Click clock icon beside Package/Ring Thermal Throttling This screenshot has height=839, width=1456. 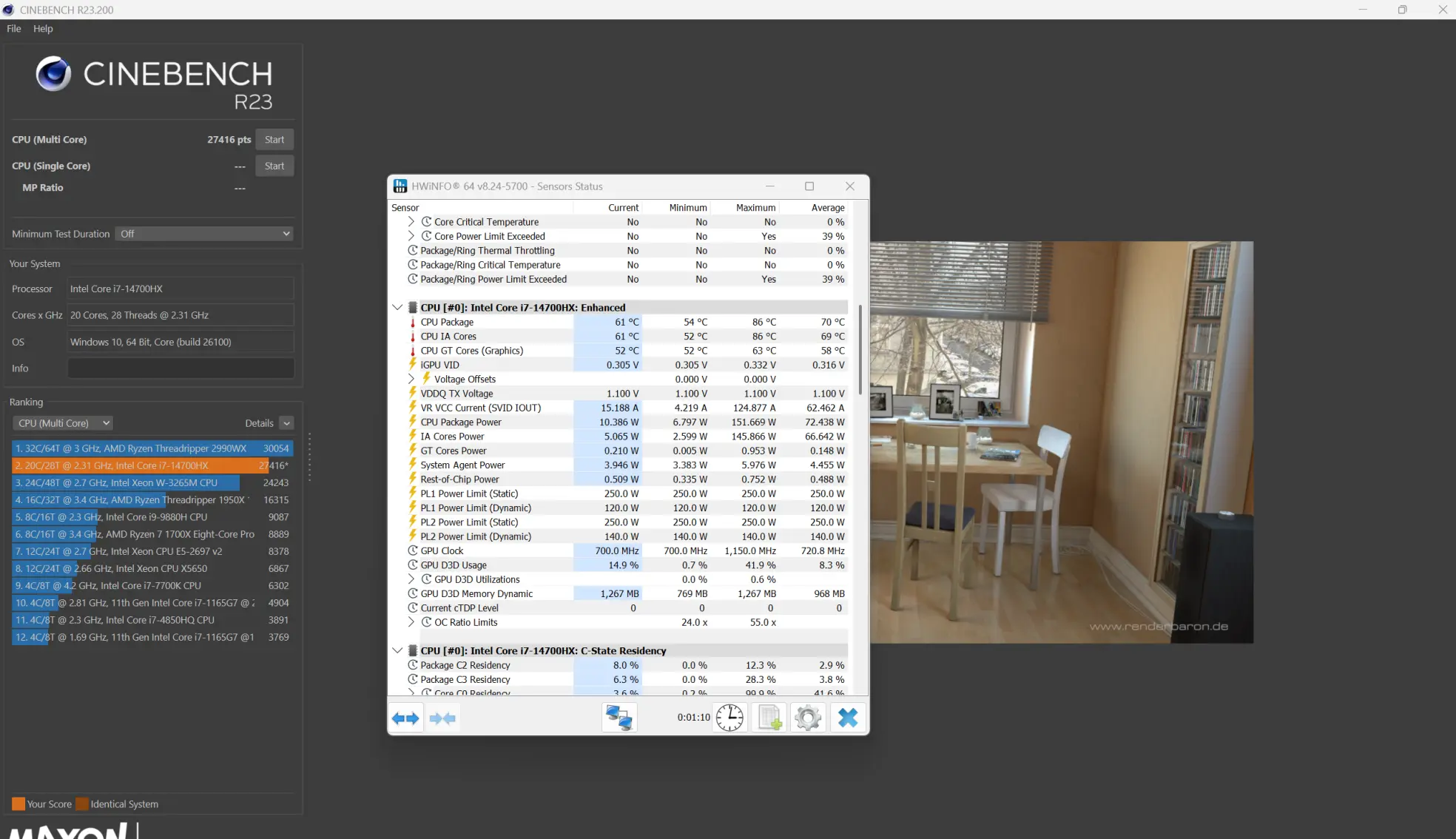pyautogui.click(x=413, y=251)
